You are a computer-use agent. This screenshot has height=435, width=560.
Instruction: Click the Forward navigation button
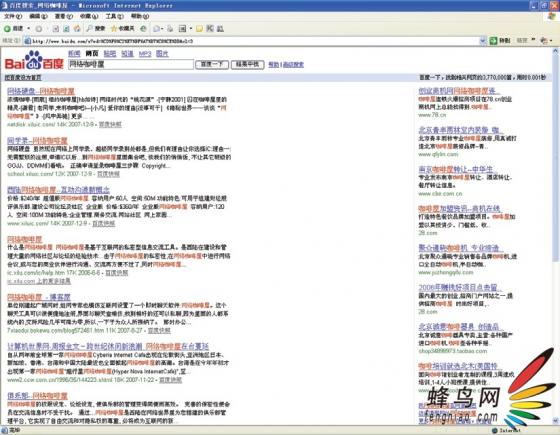pyautogui.click(x=39, y=29)
